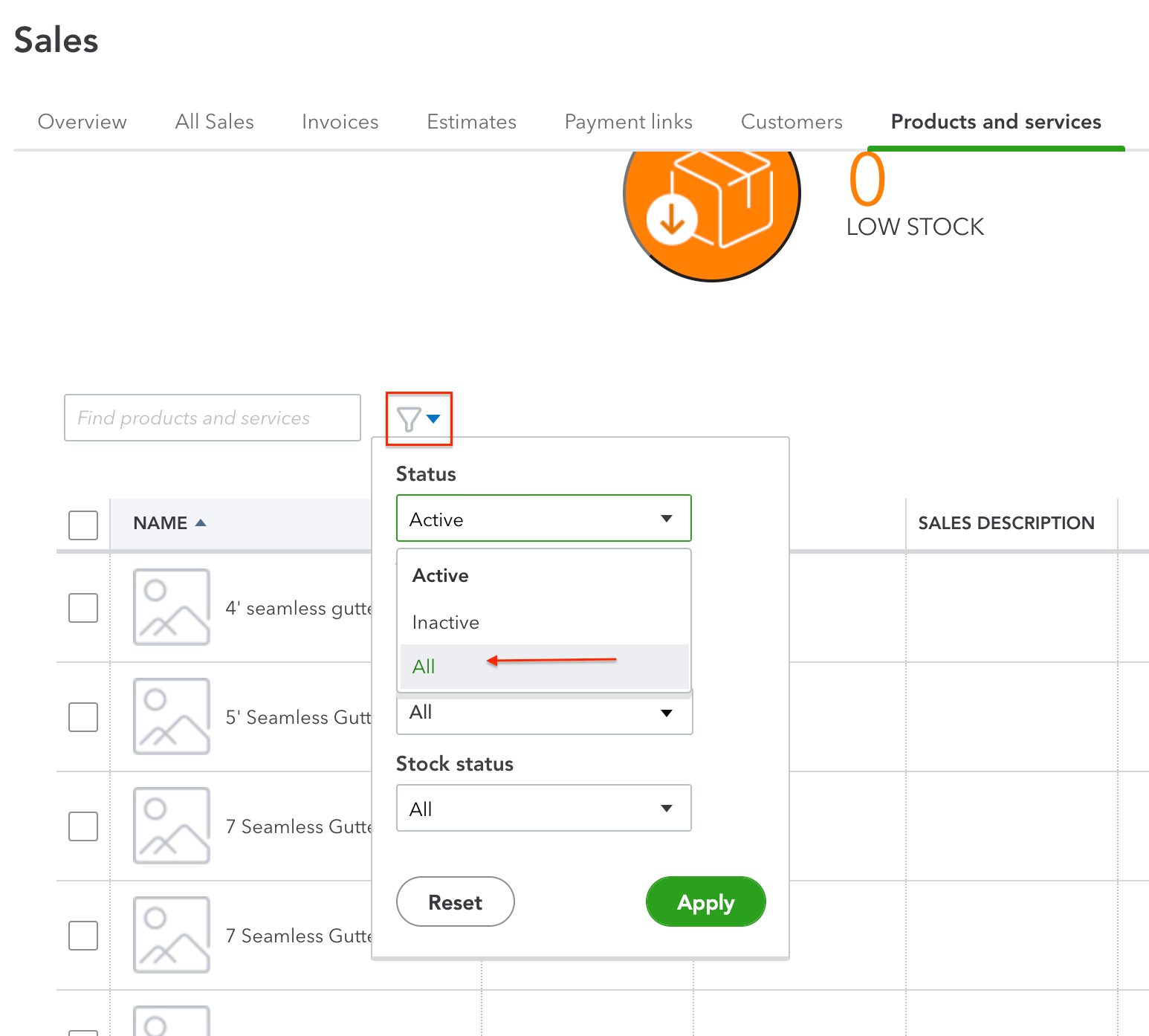This screenshot has height=1036, width=1149.
Task: Open the Status dropdown showing Active
Action: pos(543,518)
